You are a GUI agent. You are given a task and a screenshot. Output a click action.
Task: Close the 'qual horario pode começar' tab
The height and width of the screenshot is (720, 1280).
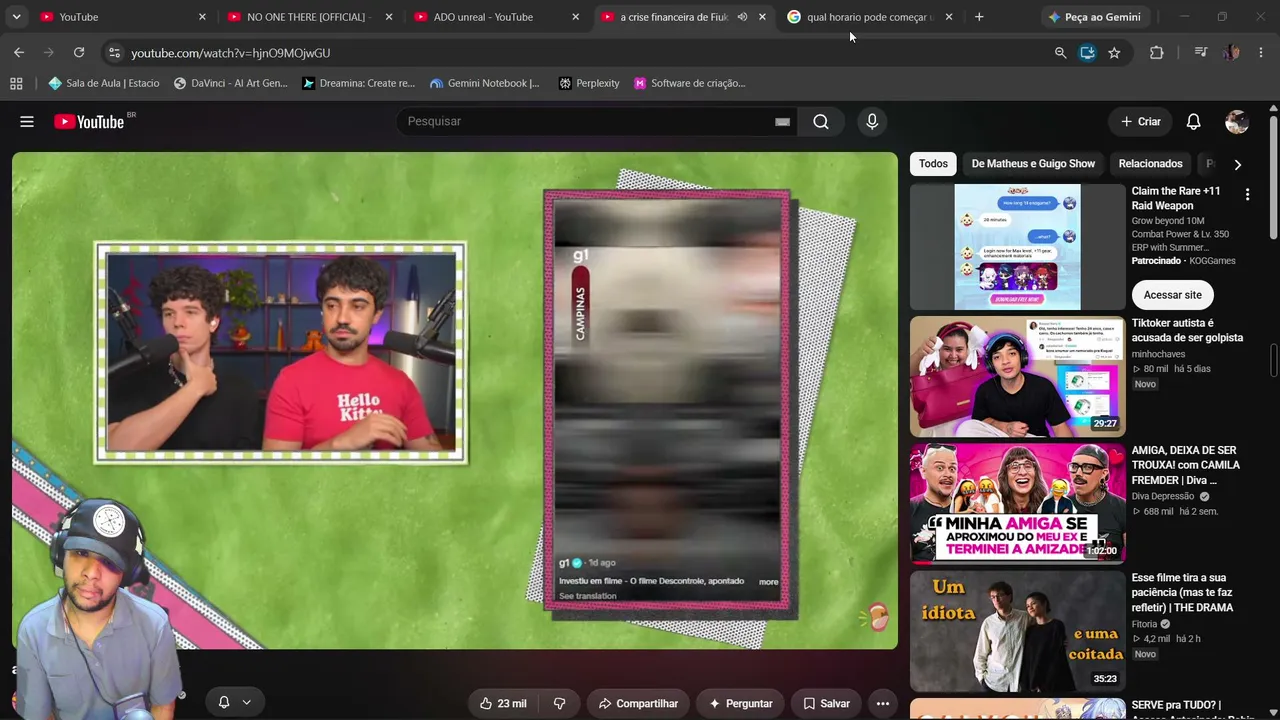[948, 17]
